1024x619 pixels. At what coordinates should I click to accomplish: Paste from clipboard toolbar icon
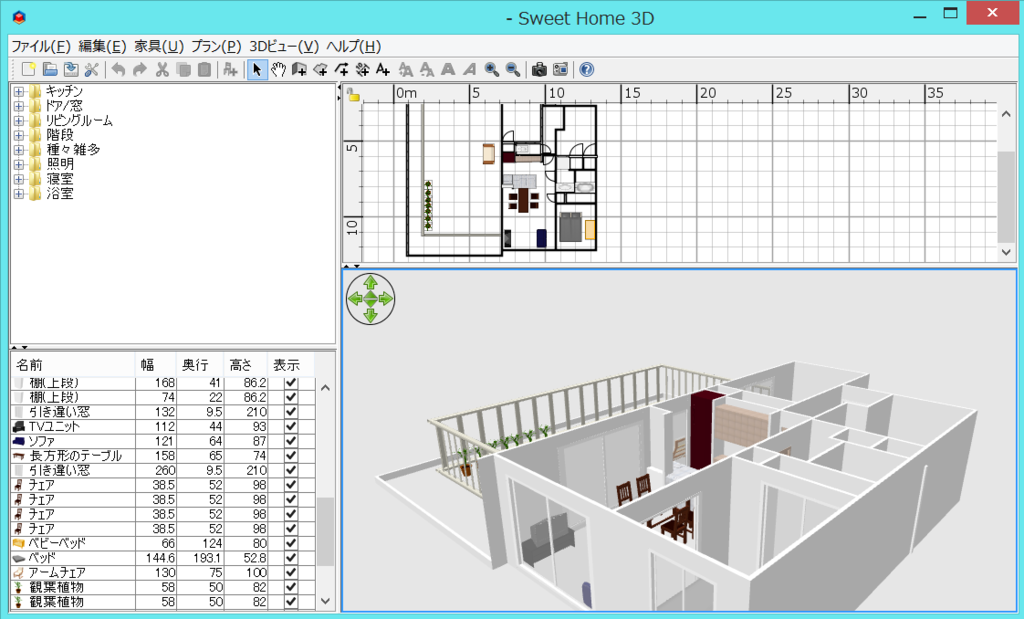[x=204, y=69]
